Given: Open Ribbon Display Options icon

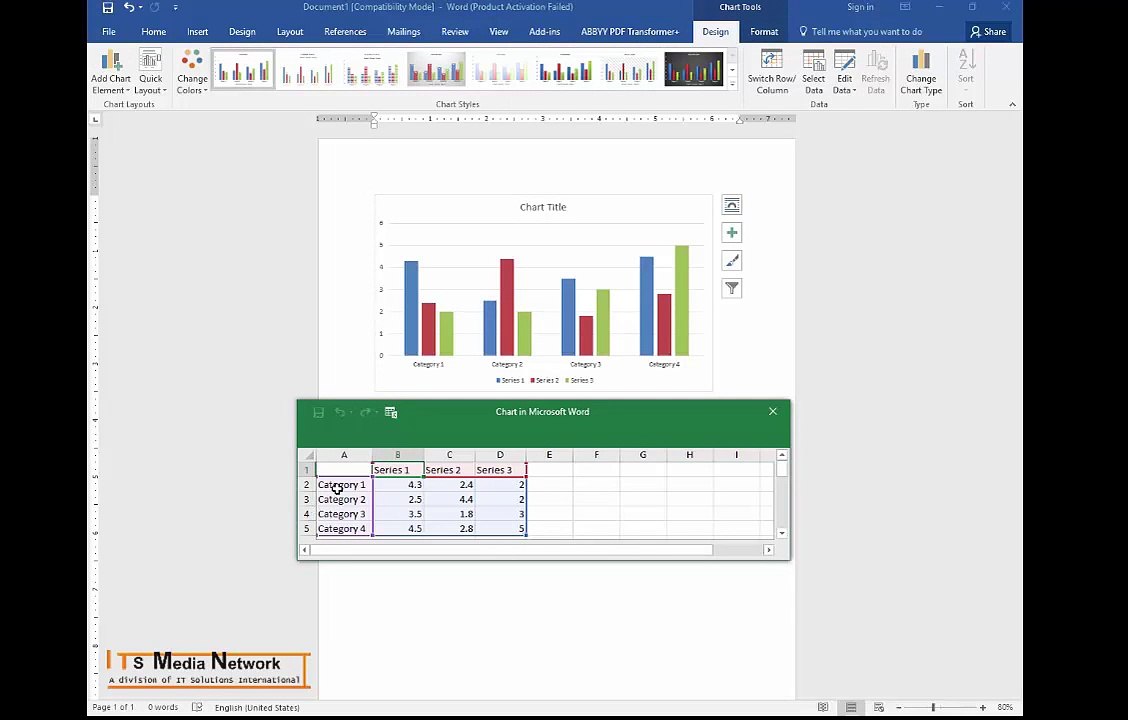Looking at the screenshot, I should coord(905,7).
